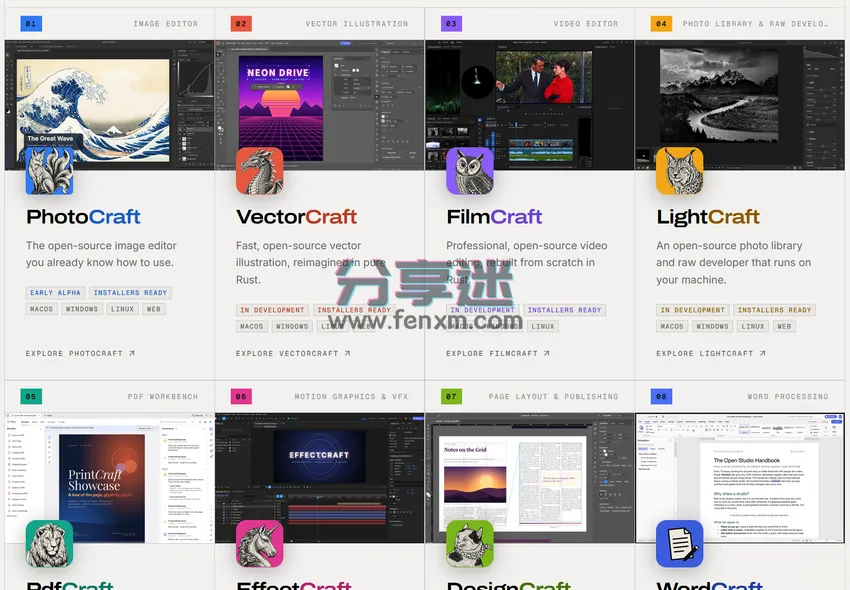Click the purple 03 number badge
The height and width of the screenshot is (590, 850).
tap(451, 24)
